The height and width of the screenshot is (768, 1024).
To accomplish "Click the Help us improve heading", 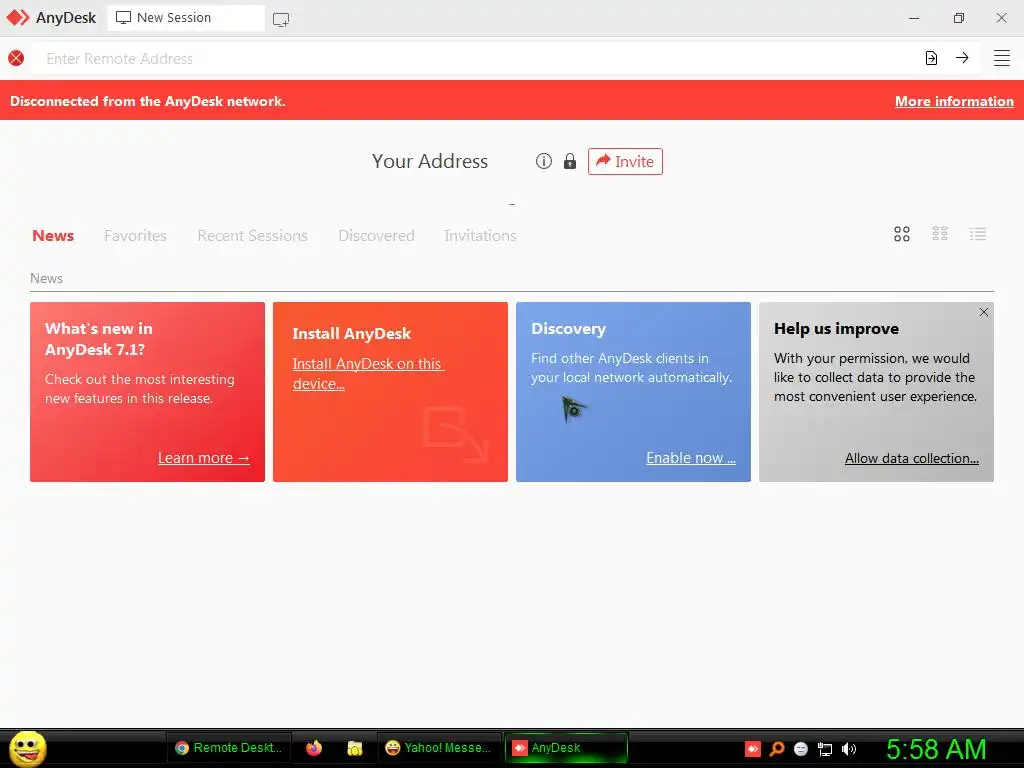I will [836, 328].
